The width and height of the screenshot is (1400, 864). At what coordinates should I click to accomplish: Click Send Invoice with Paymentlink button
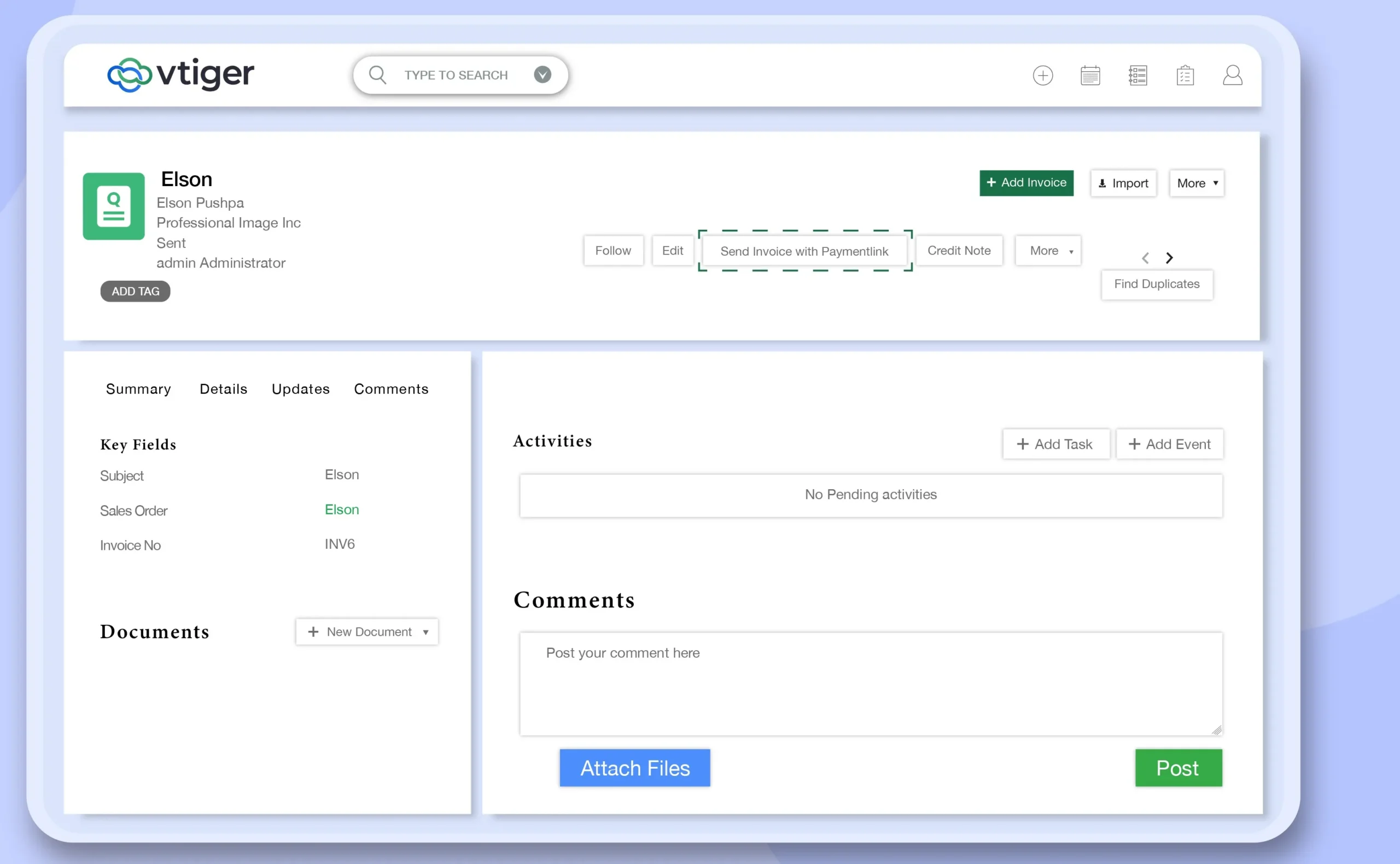coord(804,251)
